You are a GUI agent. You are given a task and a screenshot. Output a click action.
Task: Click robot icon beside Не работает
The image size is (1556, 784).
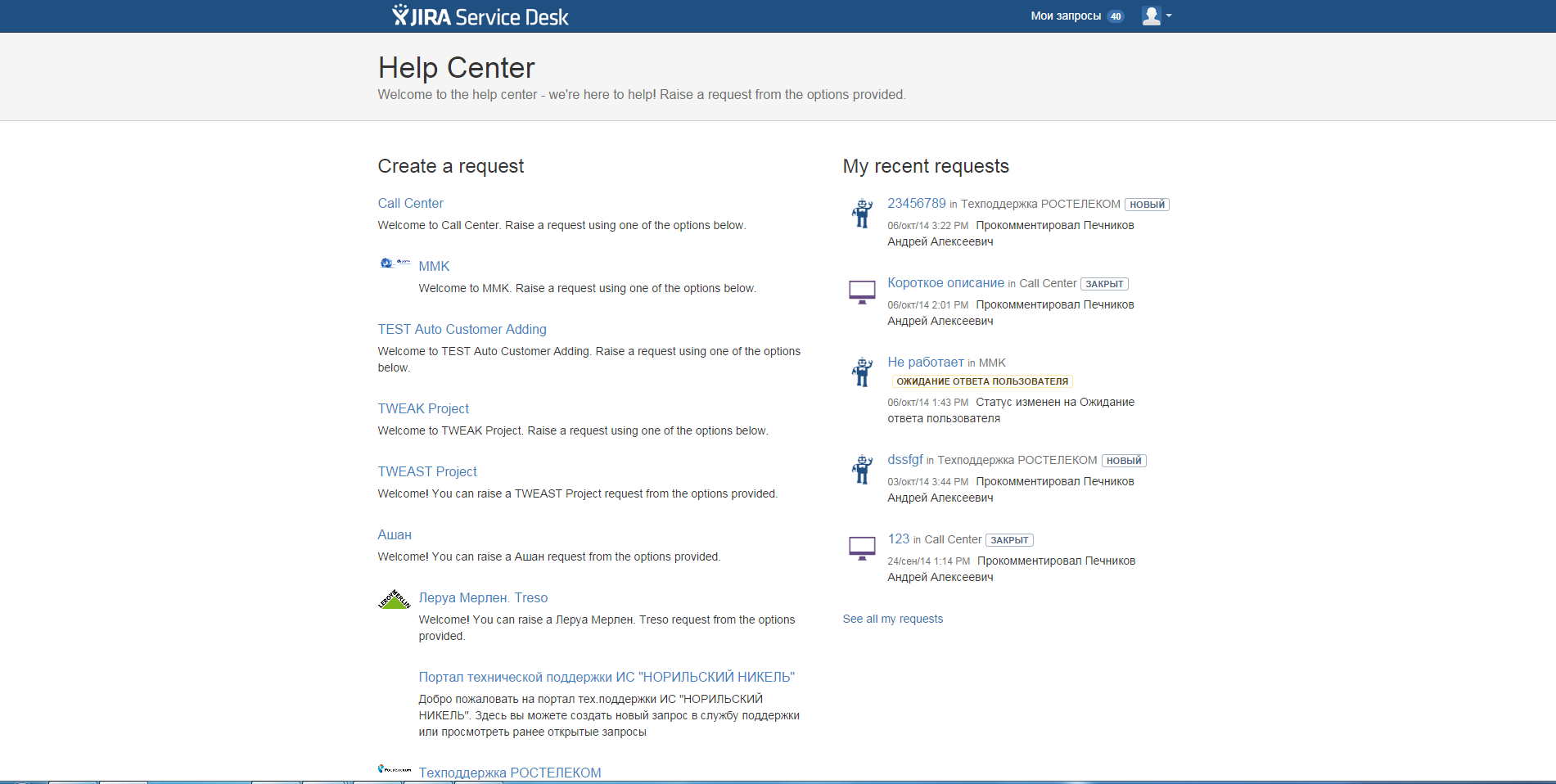[x=862, y=372]
